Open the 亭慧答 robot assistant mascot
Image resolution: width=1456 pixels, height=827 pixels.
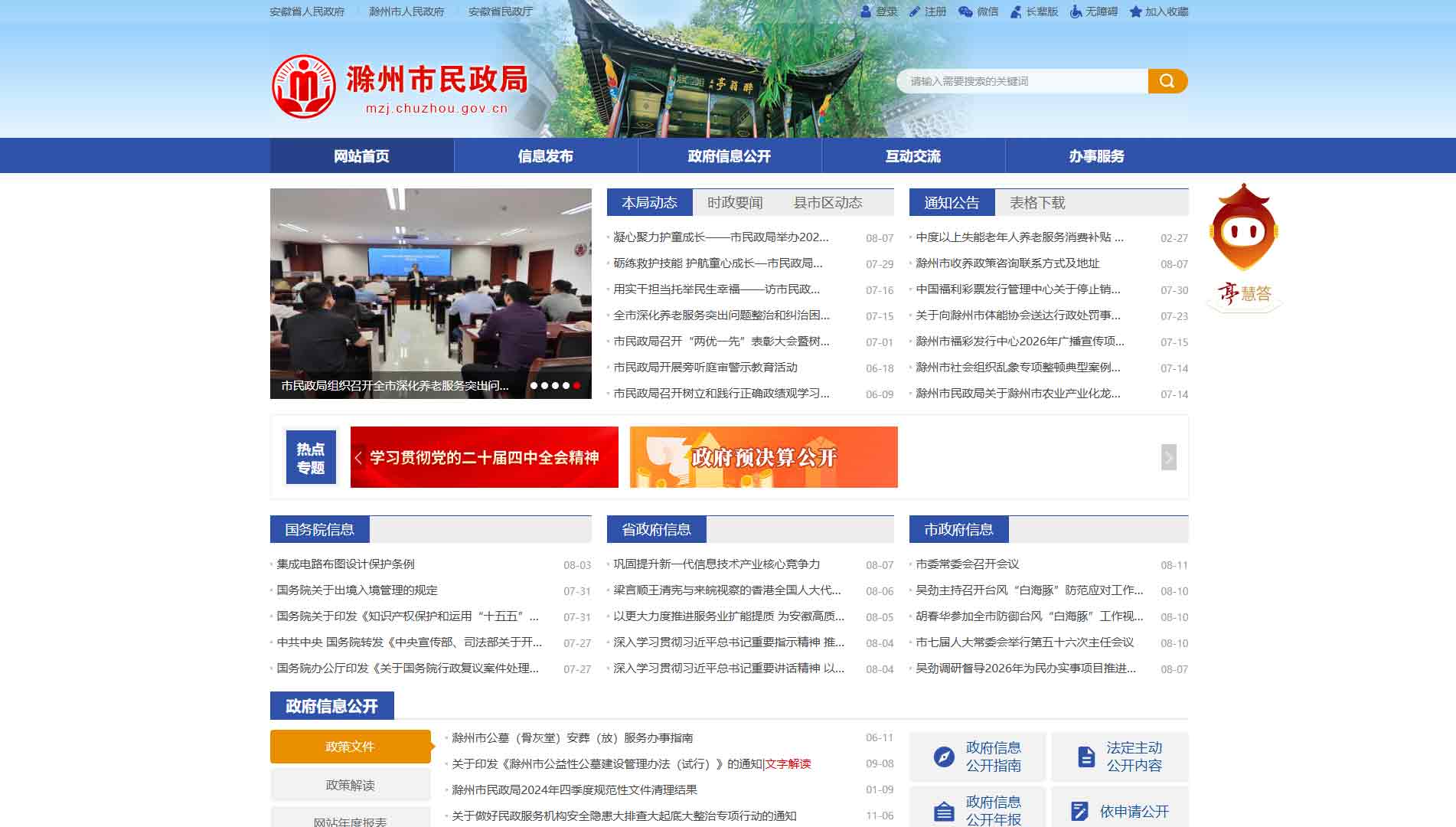[x=1244, y=247]
